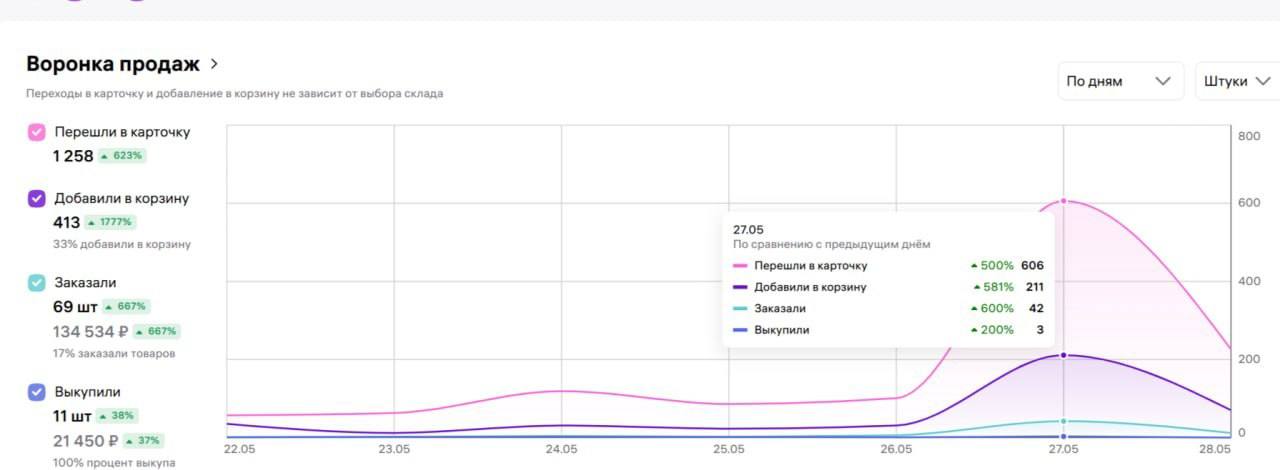The height and width of the screenshot is (470, 1280).
Task: Select the purple cart data point at 27.05
Action: (1064, 355)
